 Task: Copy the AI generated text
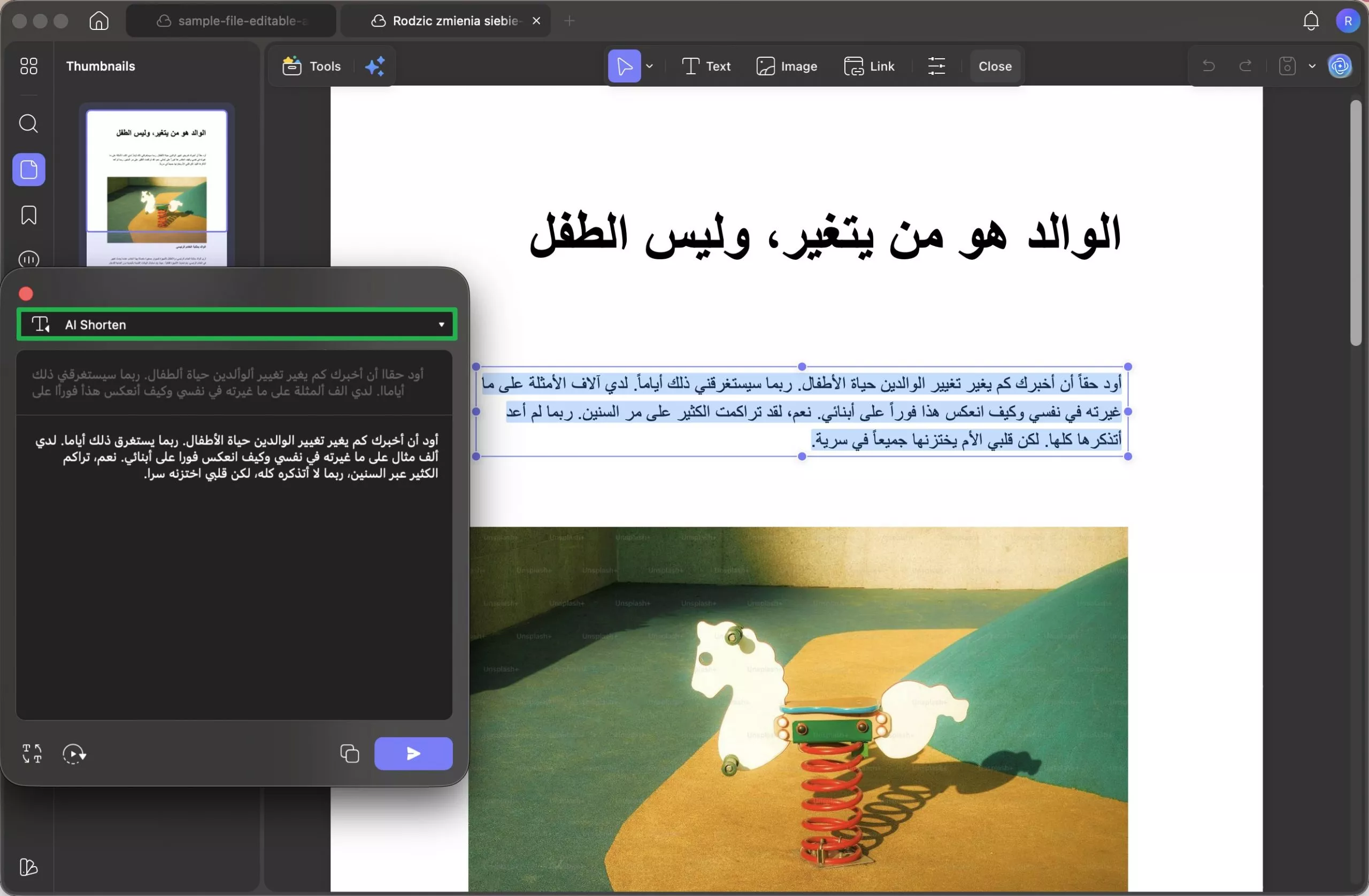coord(349,753)
